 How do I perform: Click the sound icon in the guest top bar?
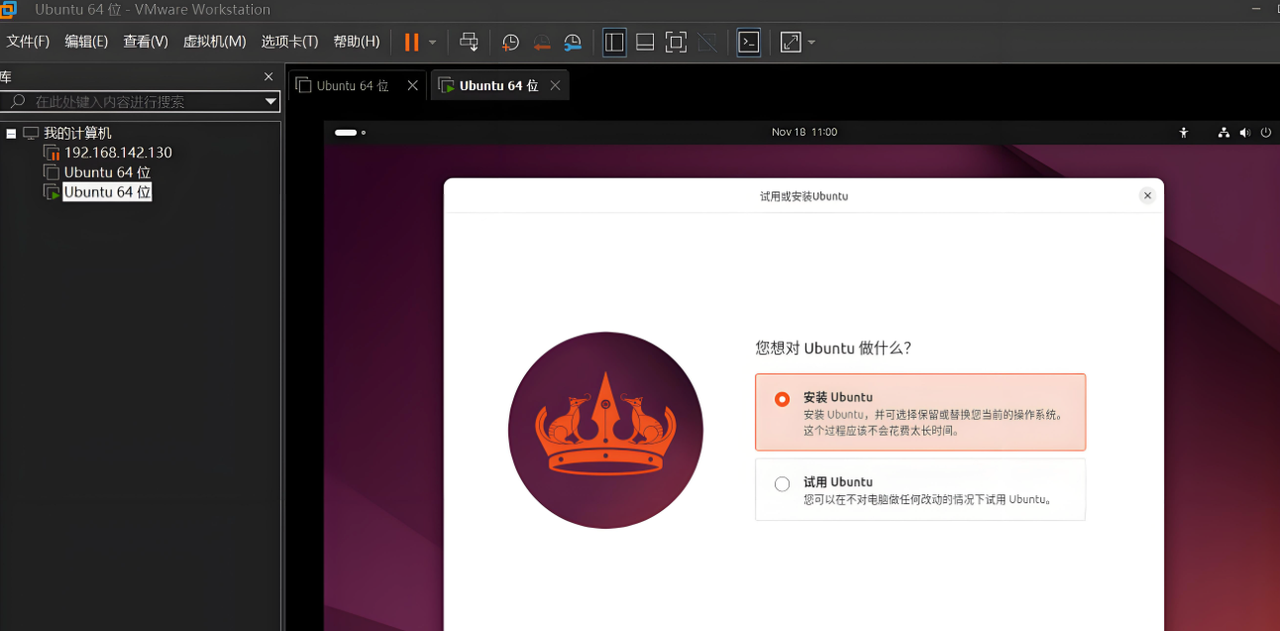pos(1244,132)
